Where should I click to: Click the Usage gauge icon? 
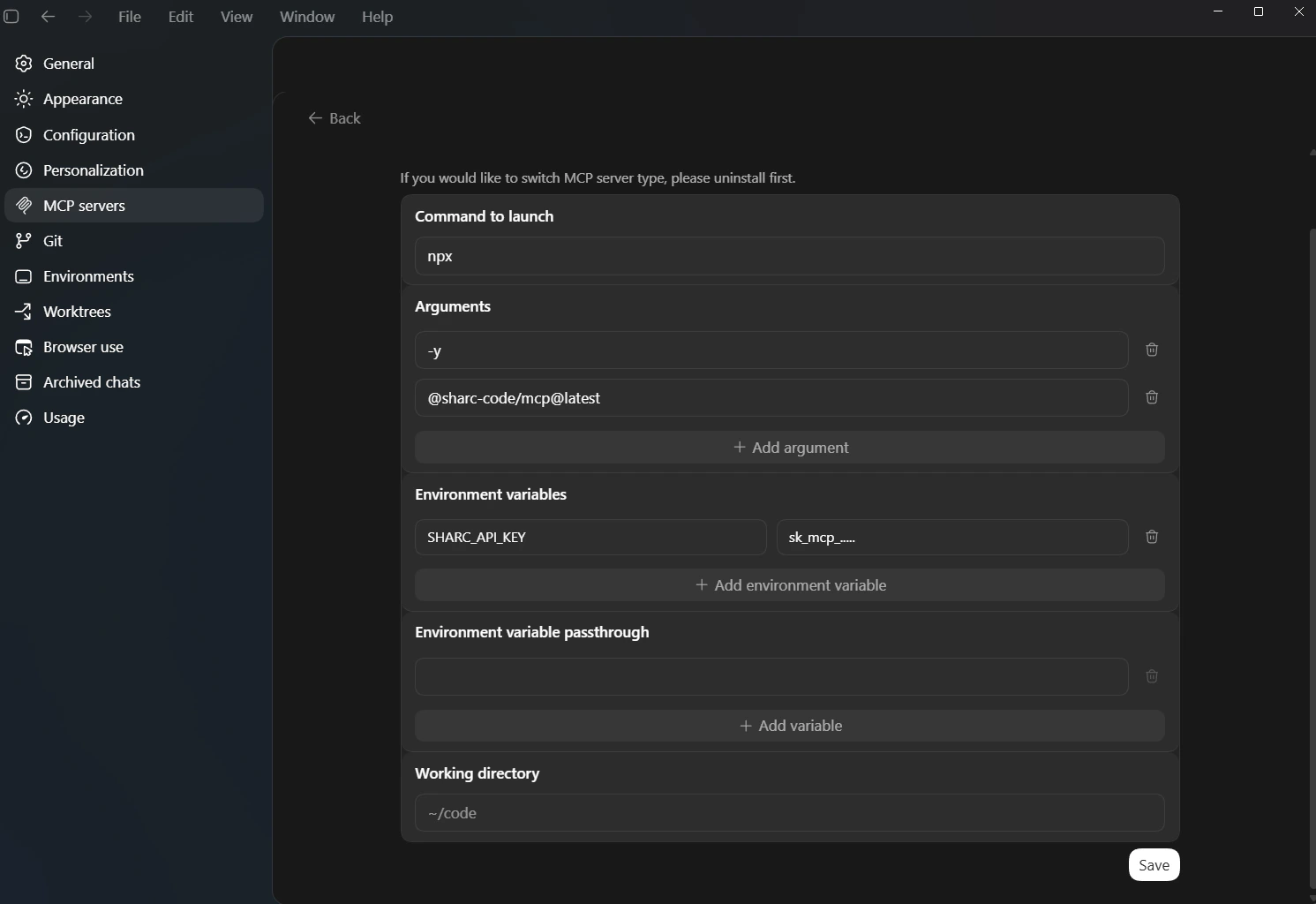click(x=24, y=418)
